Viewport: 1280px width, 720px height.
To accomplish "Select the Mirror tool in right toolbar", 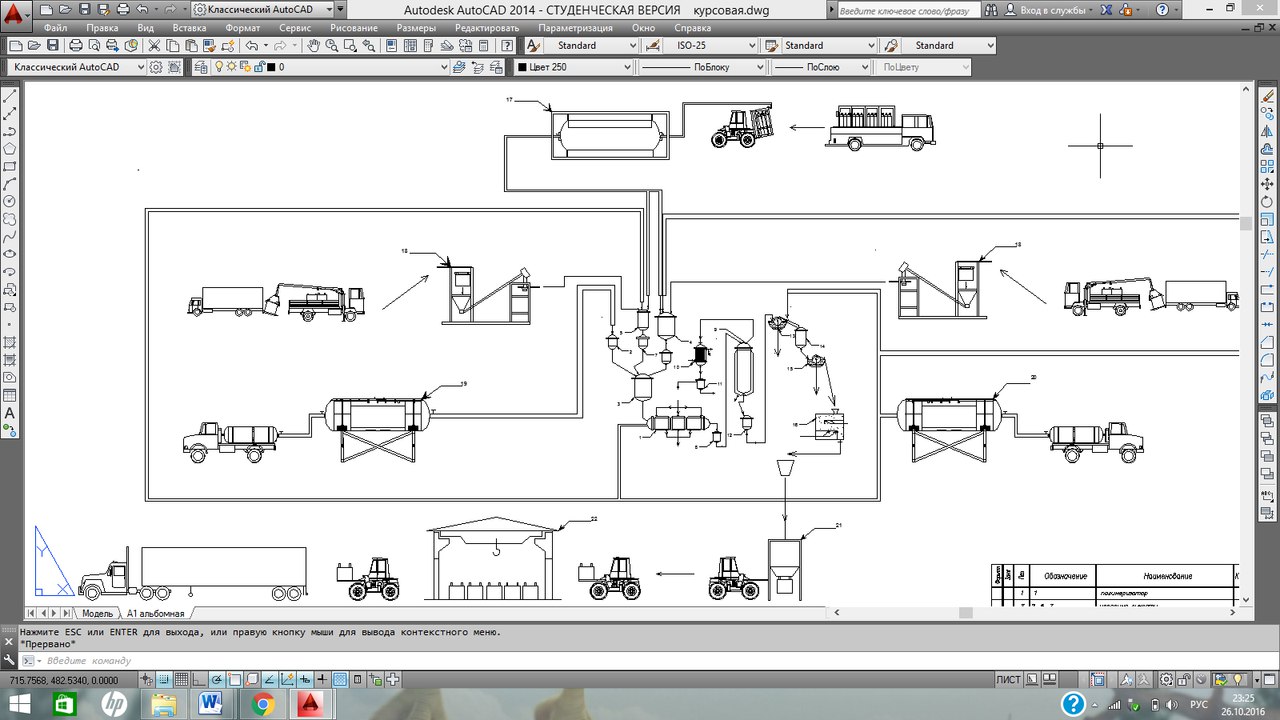I will coord(1268,131).
